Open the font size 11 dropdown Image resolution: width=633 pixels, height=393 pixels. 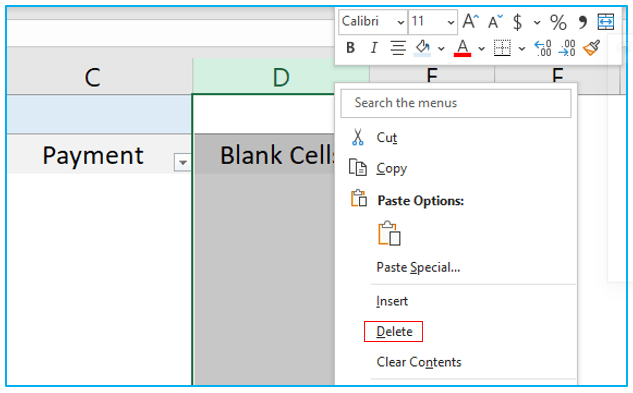(x=451, y=22)
